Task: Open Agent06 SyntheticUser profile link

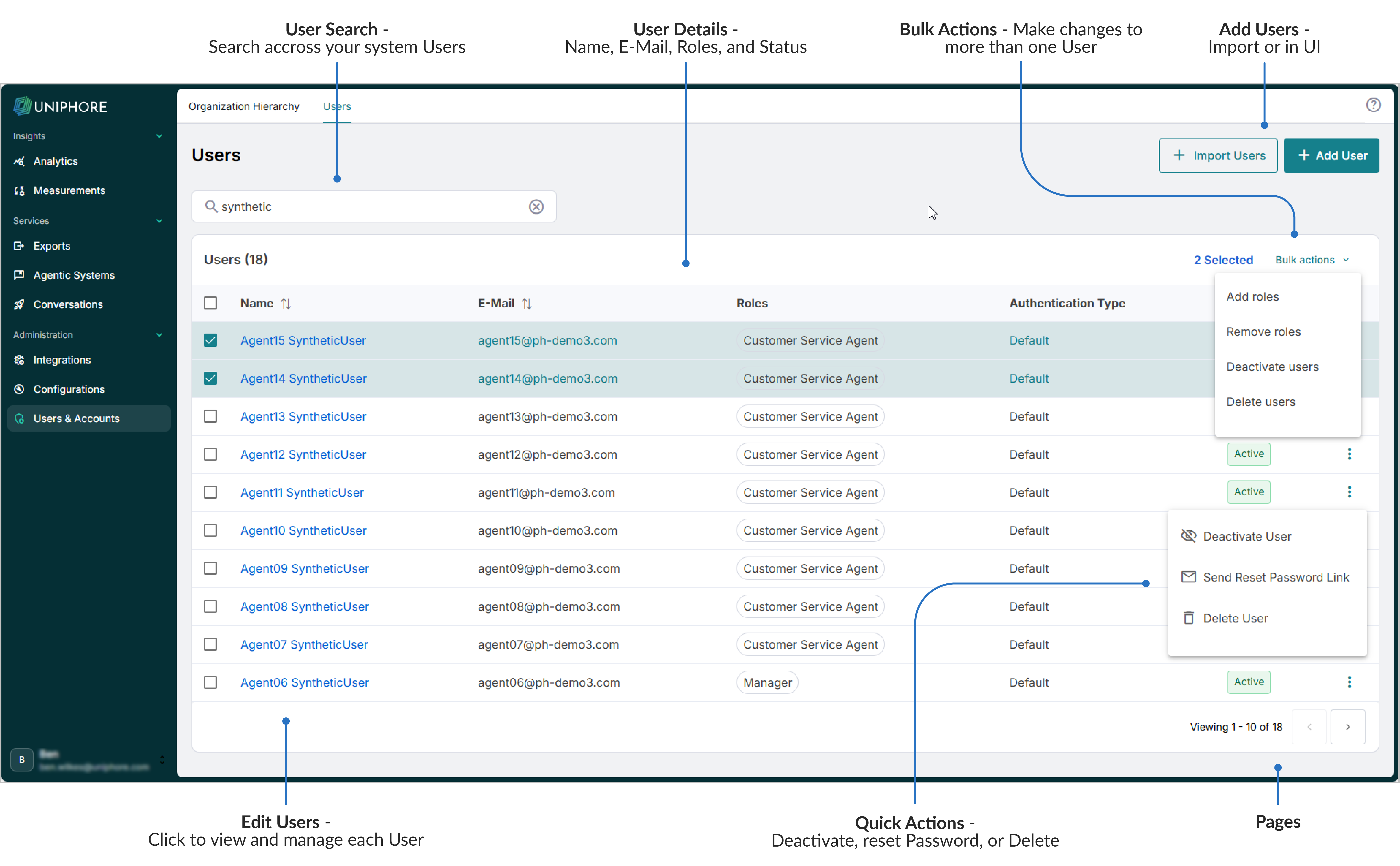Action: click(x=304, y=683)
